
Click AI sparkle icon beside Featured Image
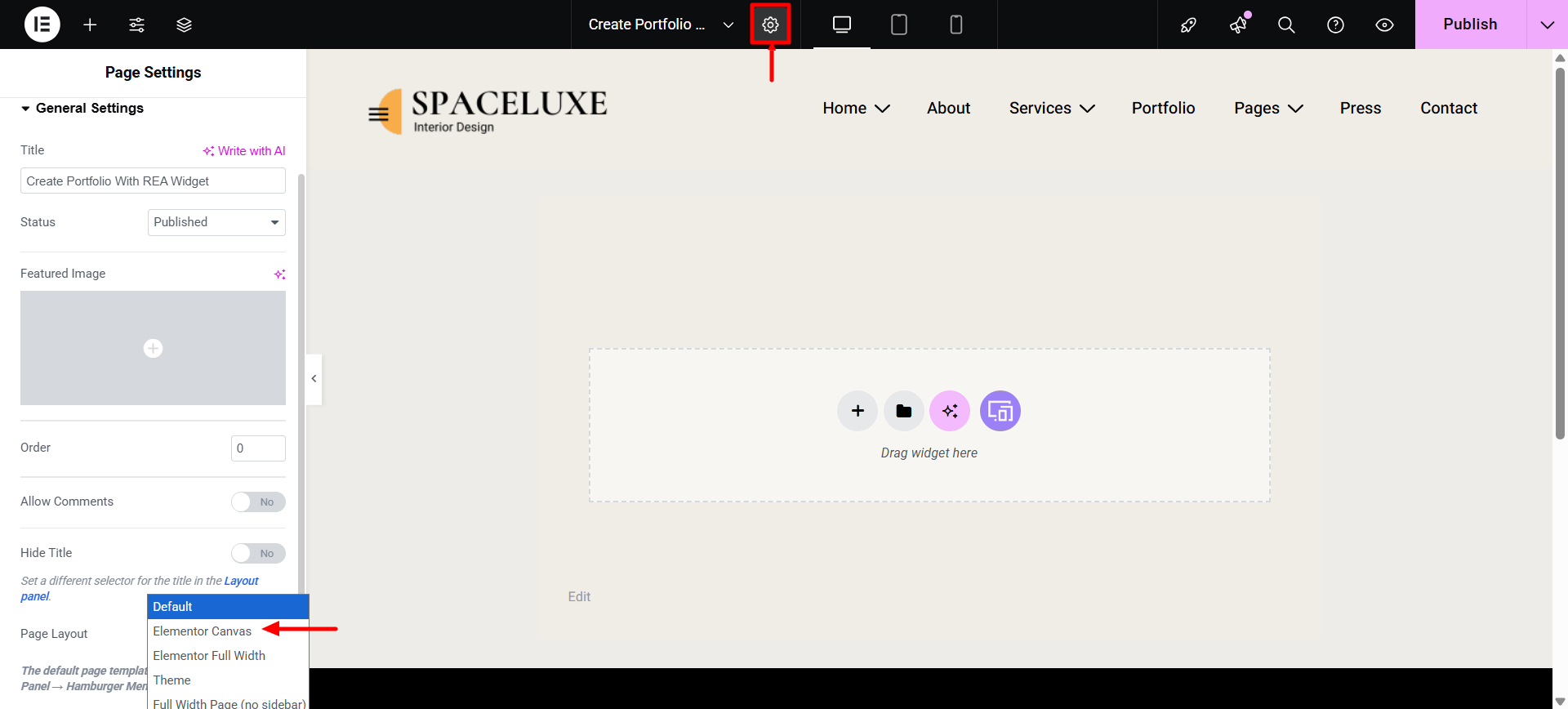tap(279, 274)
